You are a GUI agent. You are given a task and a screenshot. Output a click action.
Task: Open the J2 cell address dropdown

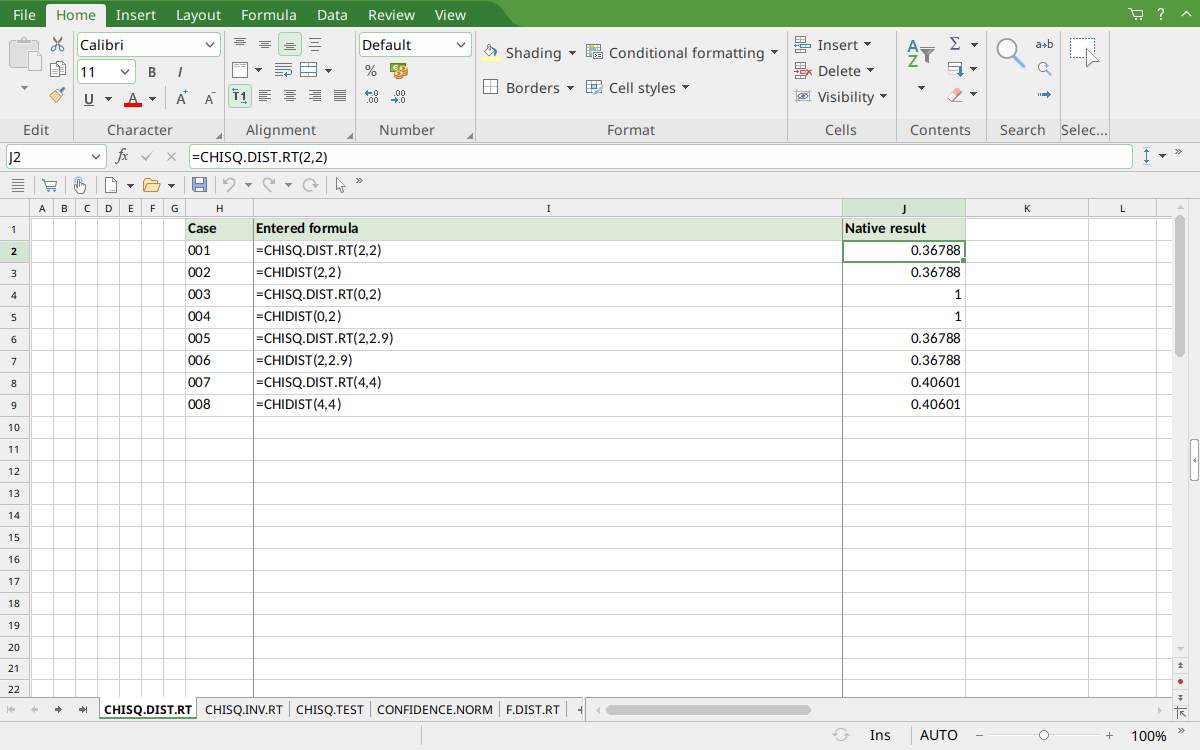pyautogui.click(x=97, y=157)
